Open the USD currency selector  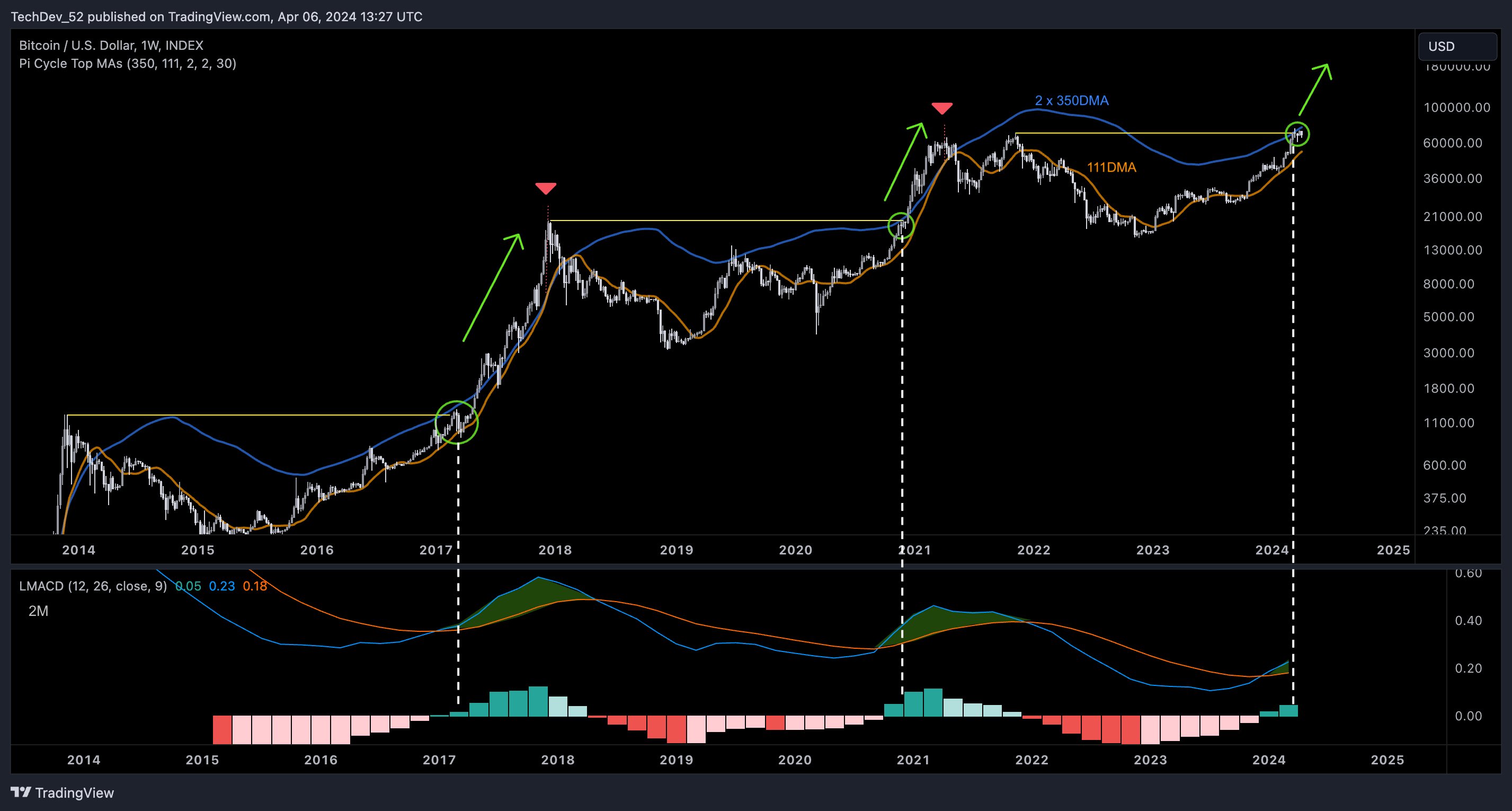point(1457,47)
